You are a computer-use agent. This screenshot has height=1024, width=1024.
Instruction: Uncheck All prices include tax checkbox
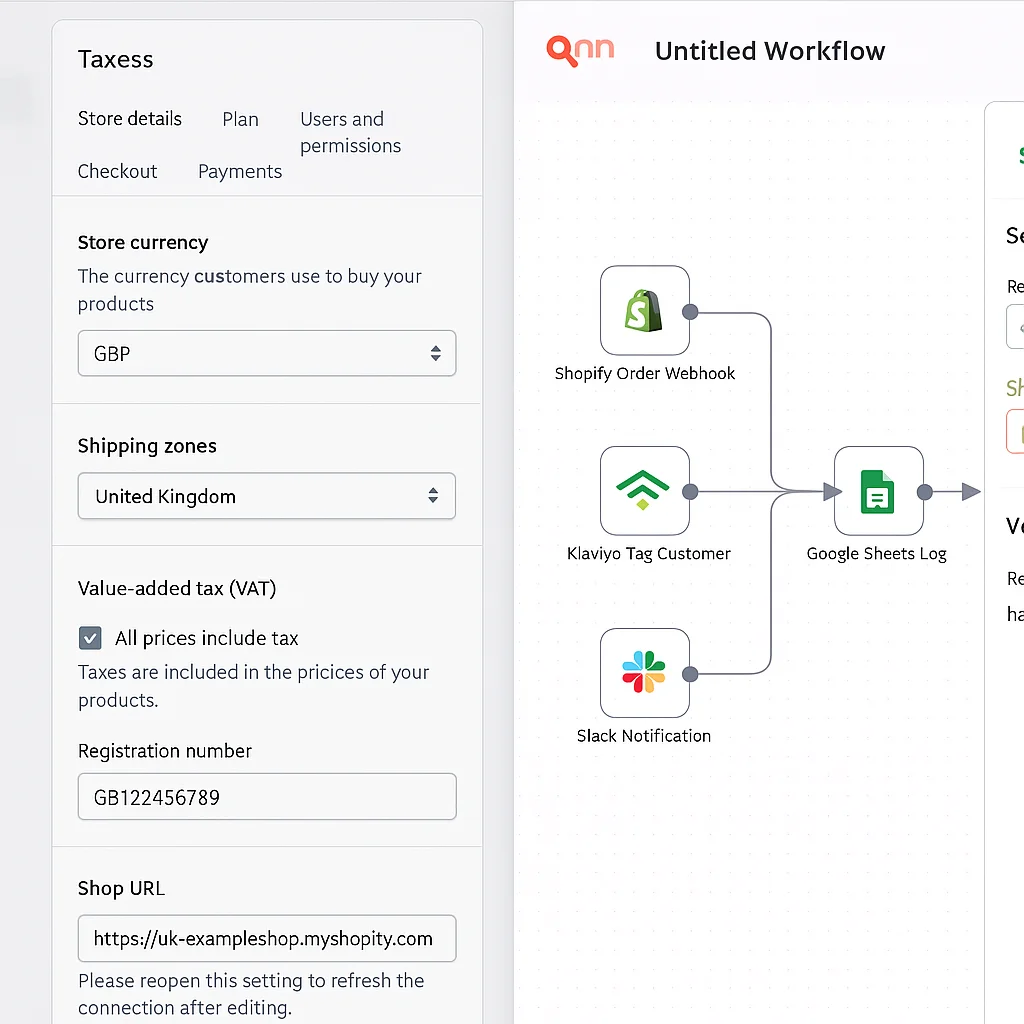(x=90, y=638)
